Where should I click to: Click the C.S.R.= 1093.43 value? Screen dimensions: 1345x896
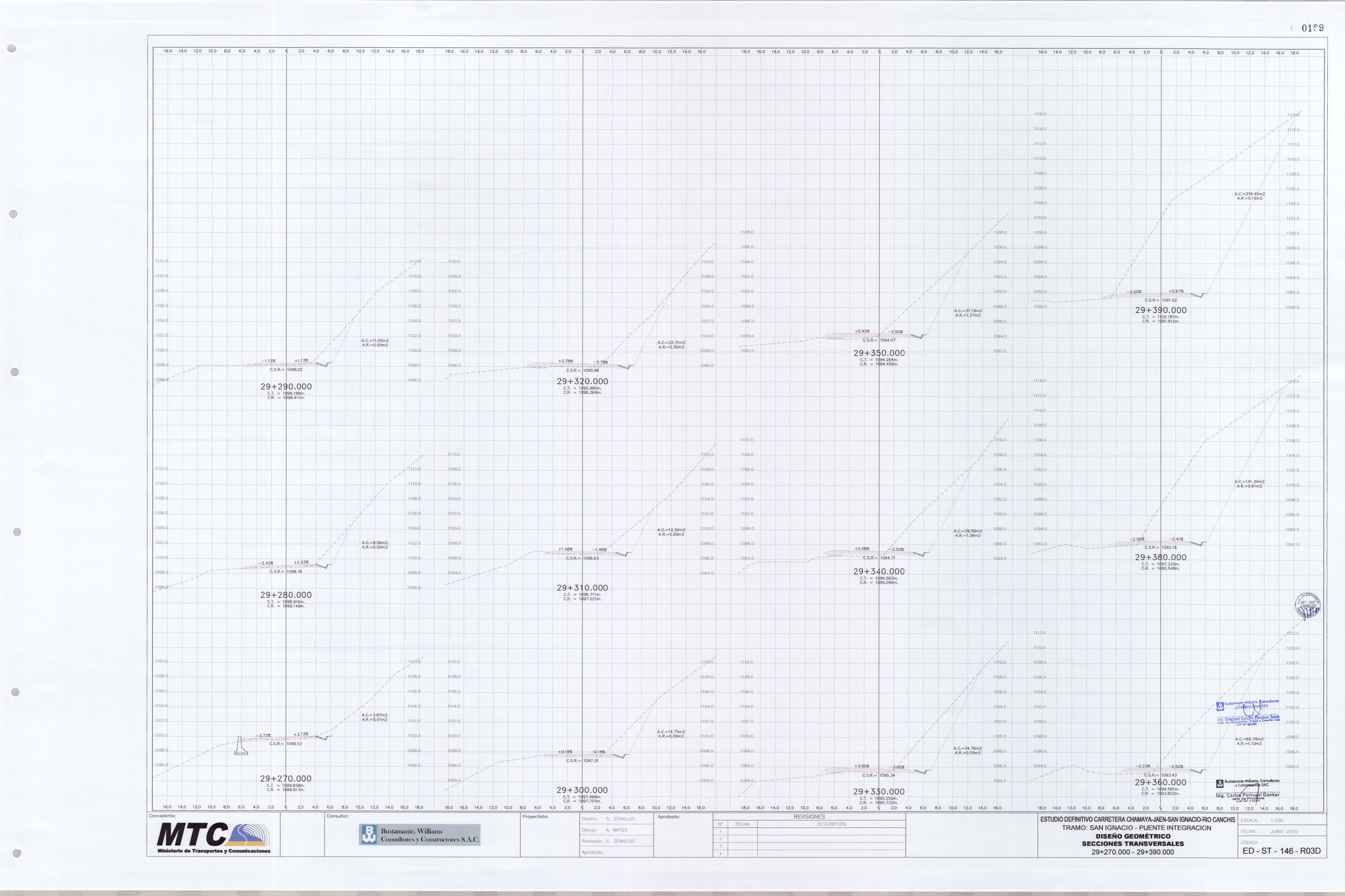point(1160,775)
